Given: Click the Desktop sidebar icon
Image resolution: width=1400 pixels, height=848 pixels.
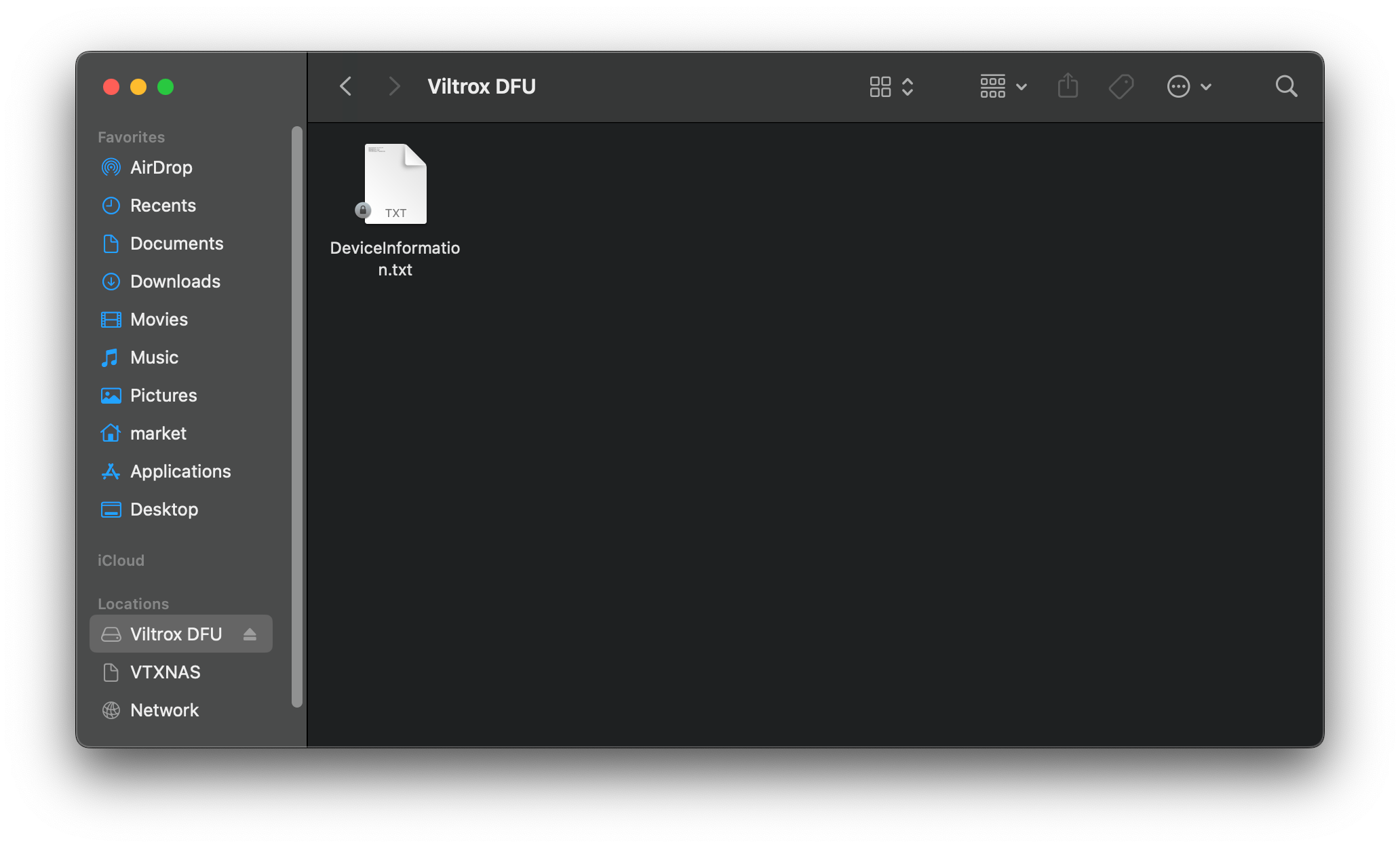Looking at the screenshot, I should [111, 509].
